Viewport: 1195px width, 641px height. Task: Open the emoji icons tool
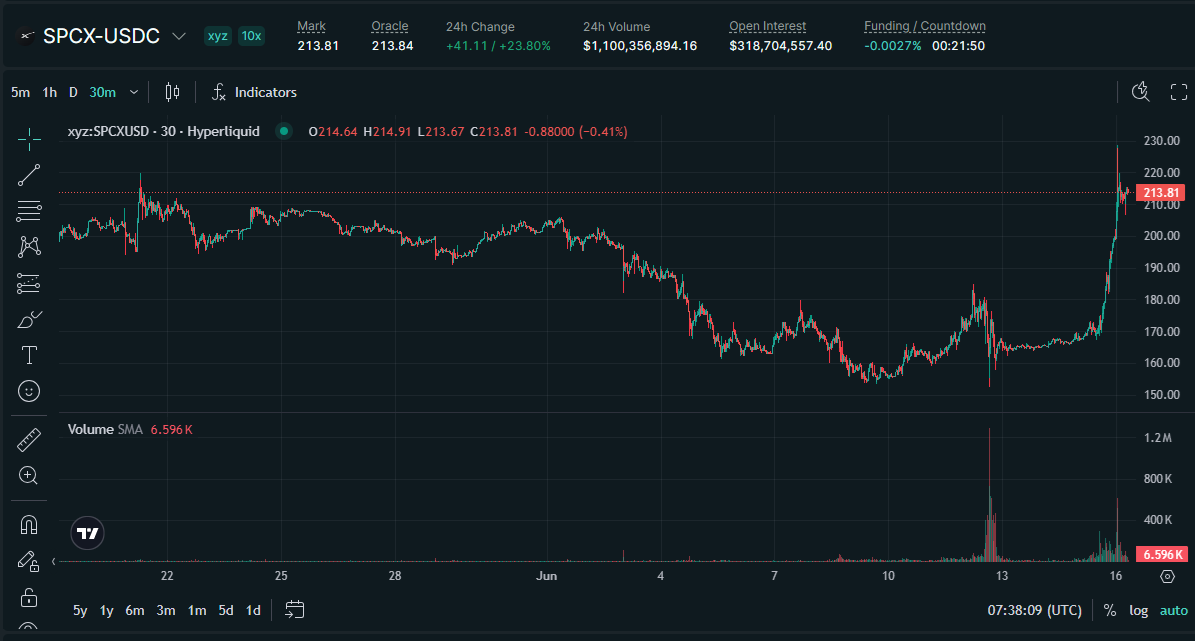(x=29, y=391)
